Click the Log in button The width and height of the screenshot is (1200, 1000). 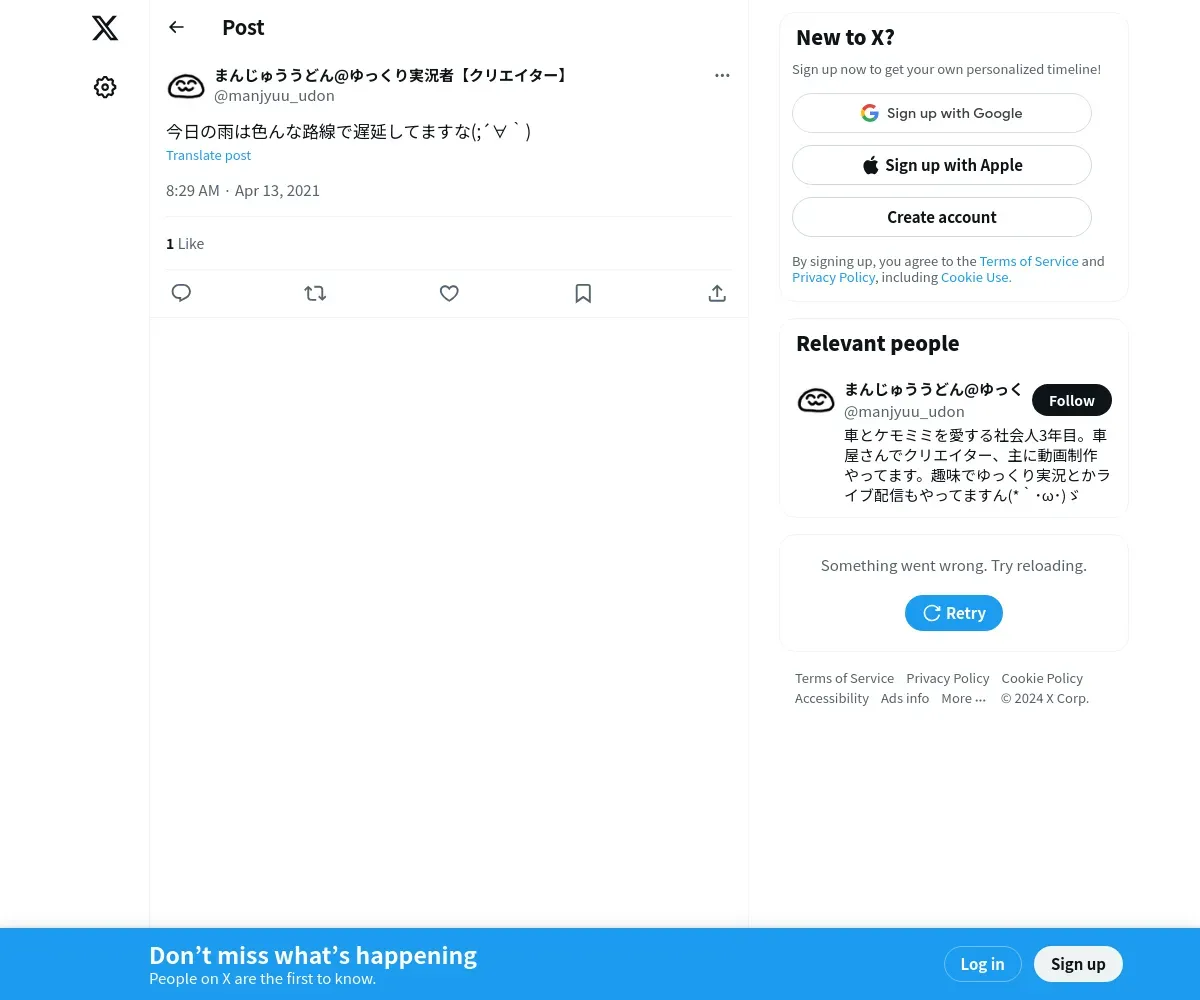pos(982,964)
